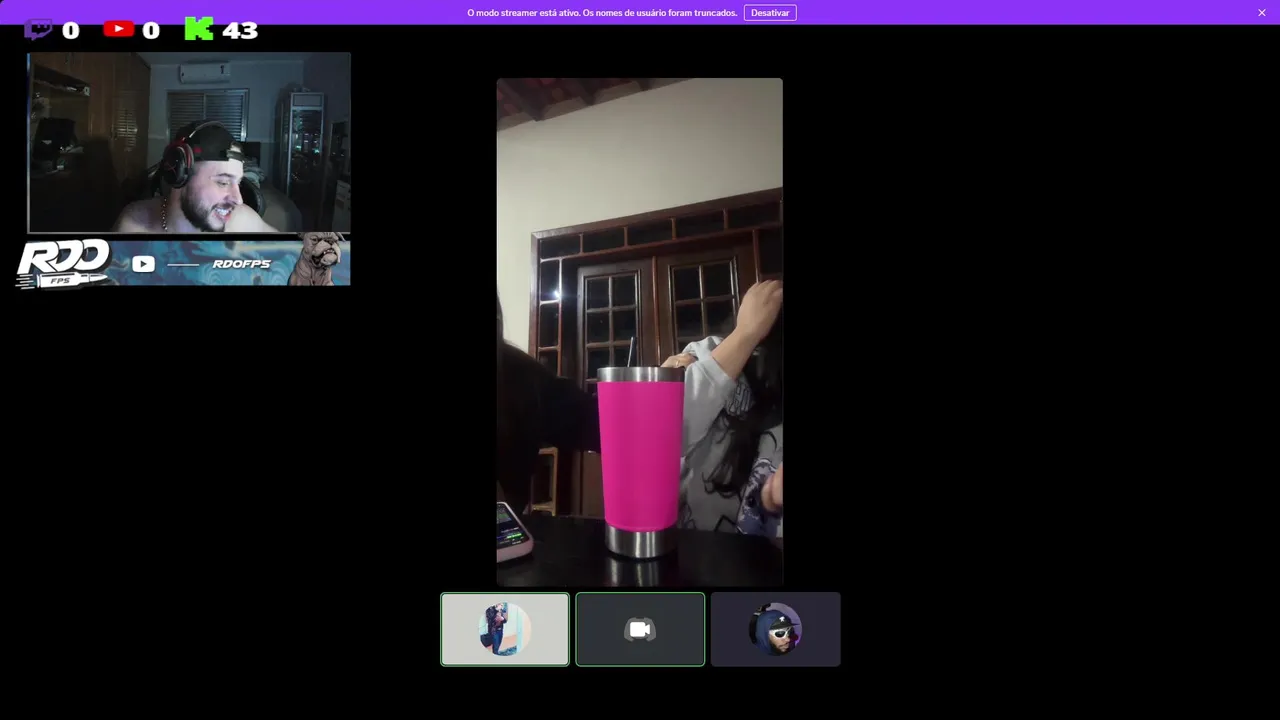Click the streamer webcam overlay
The height and width of the screenshot is (720, 1280).
(x=189, y=143)
